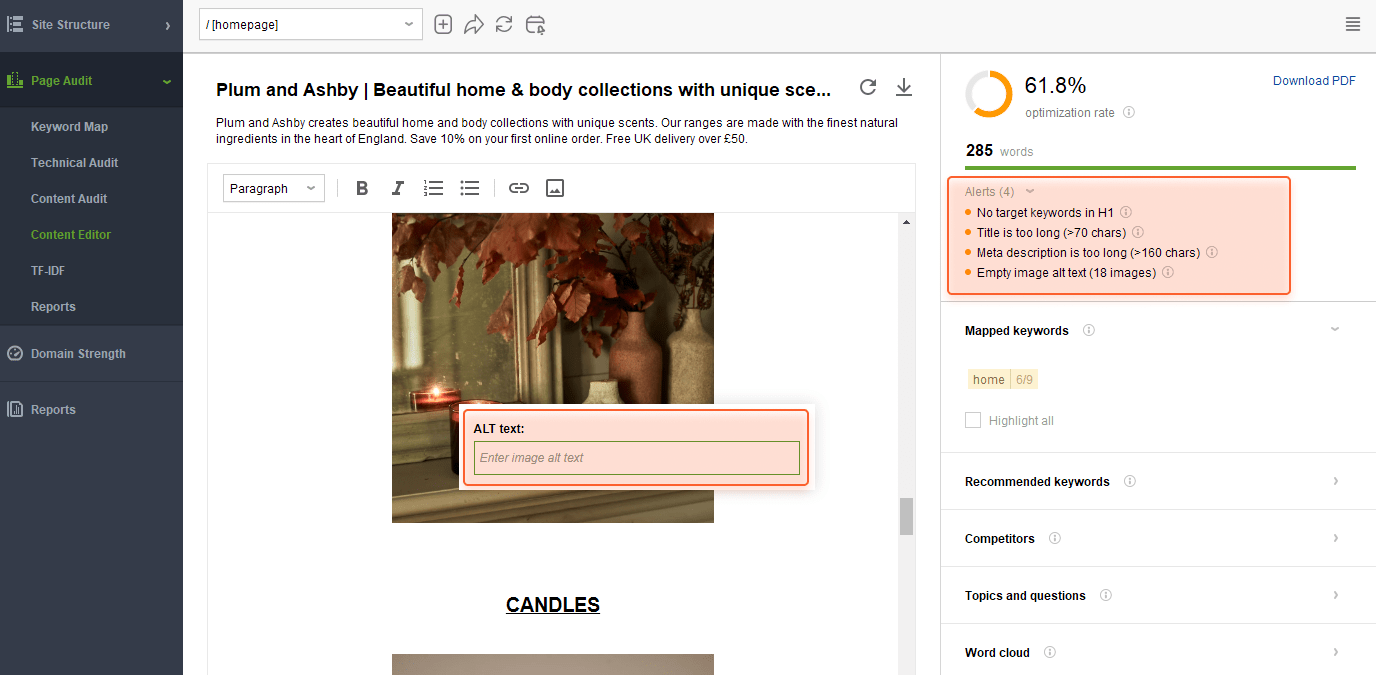Click info icon beside Competitors

(x=1055, y=538)
